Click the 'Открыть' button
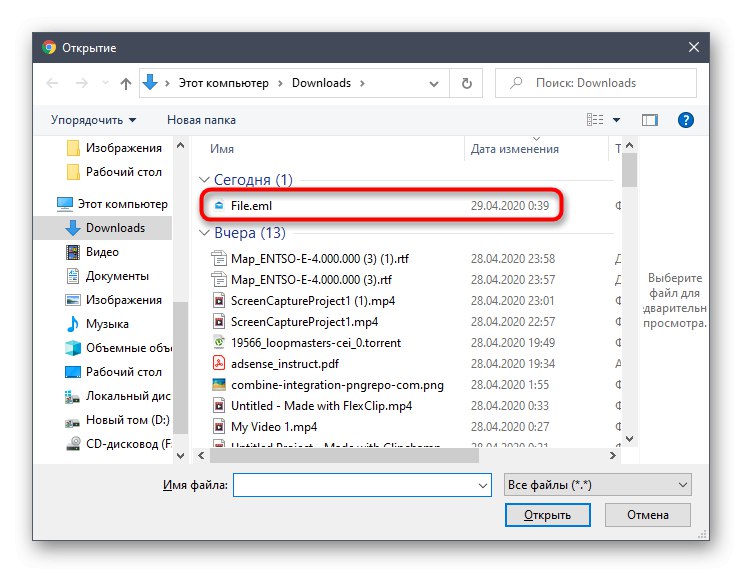The height and width of the screenshot is (573, 742). pos(548,515)
